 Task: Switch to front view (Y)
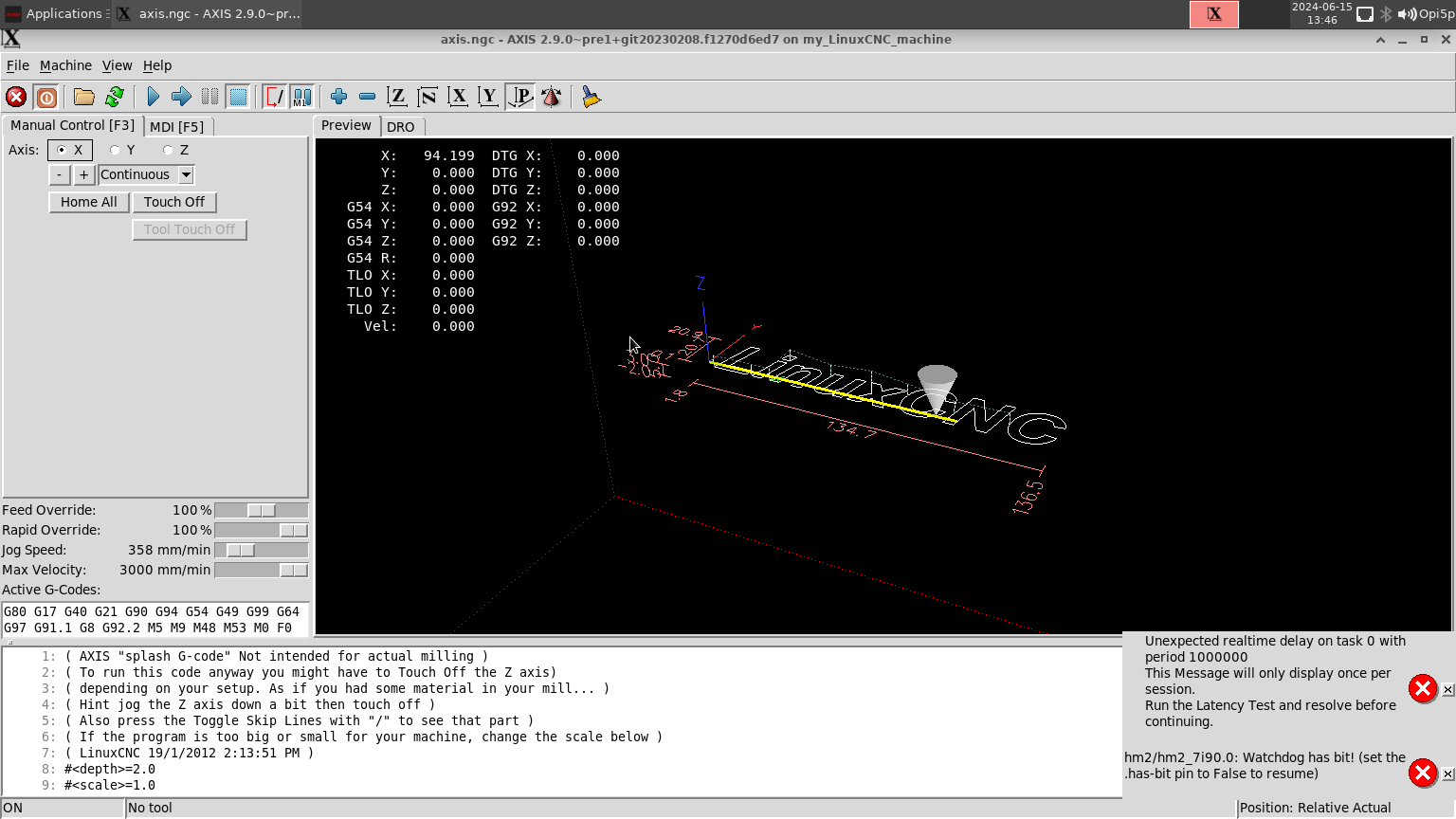[488, 97]
